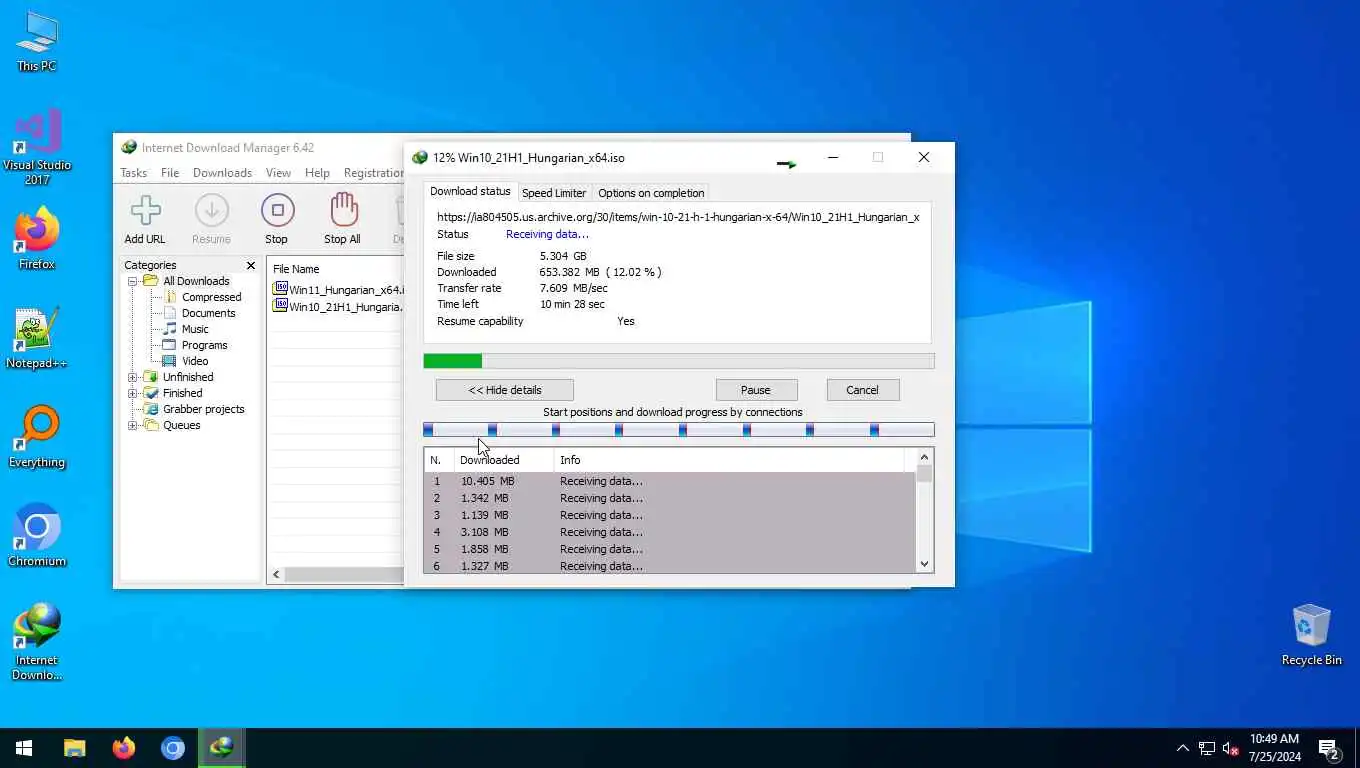Expand the Finished category
1360x768 pixels.
pos(132,393)
